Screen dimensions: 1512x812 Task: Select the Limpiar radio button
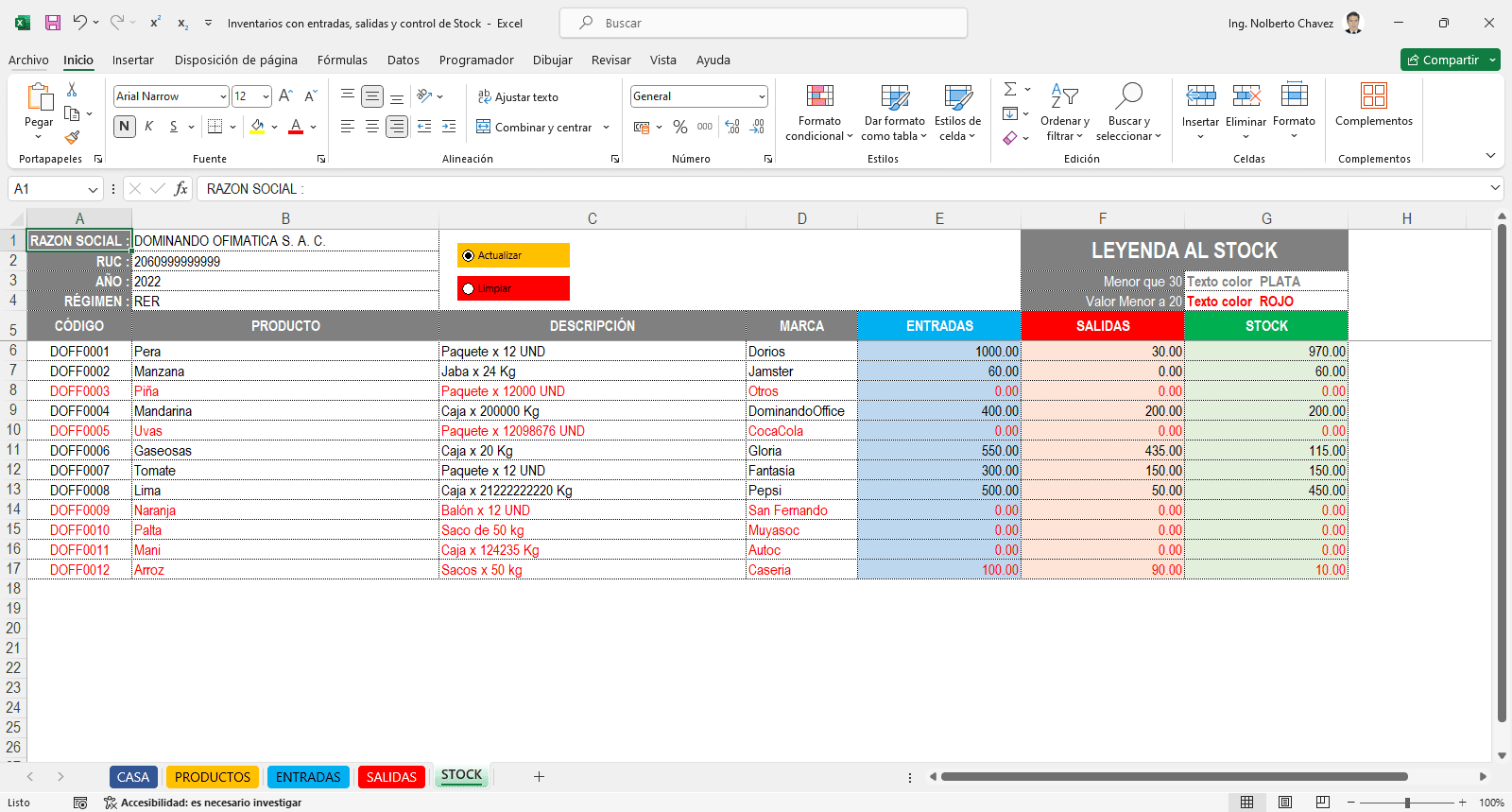click(x=469, y=288)
